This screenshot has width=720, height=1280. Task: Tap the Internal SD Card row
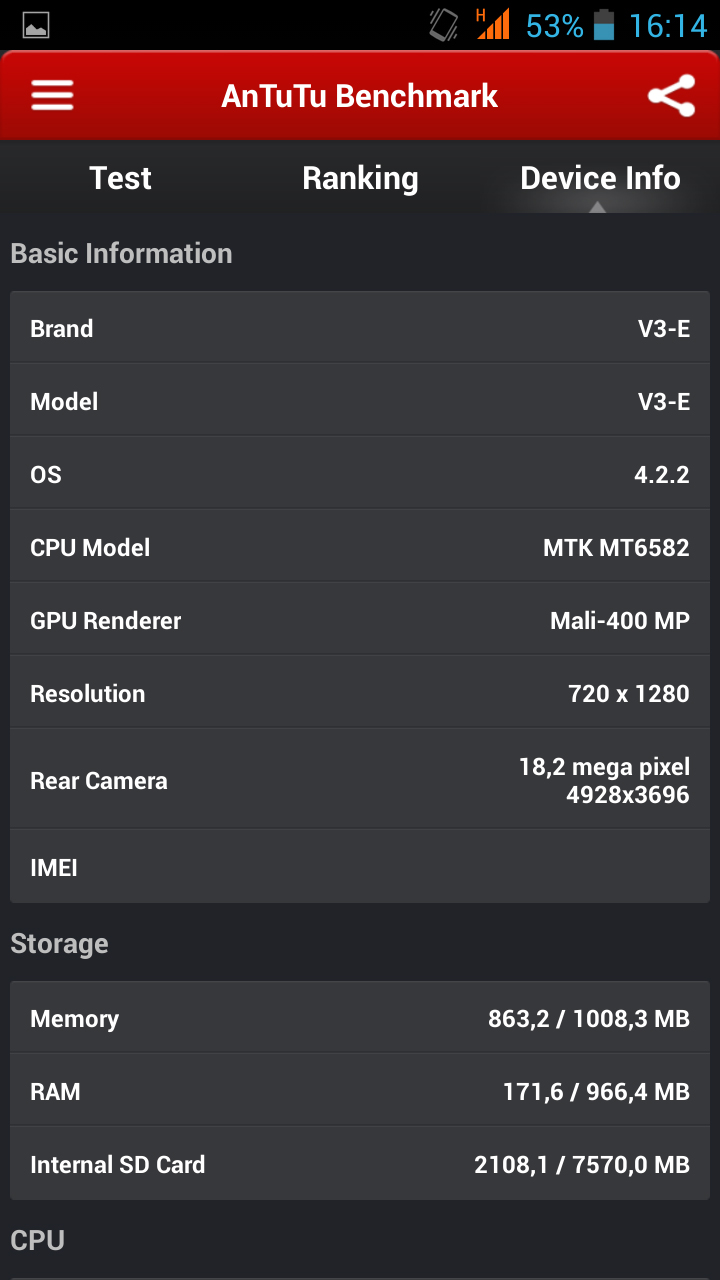(x=360, y=1164)
